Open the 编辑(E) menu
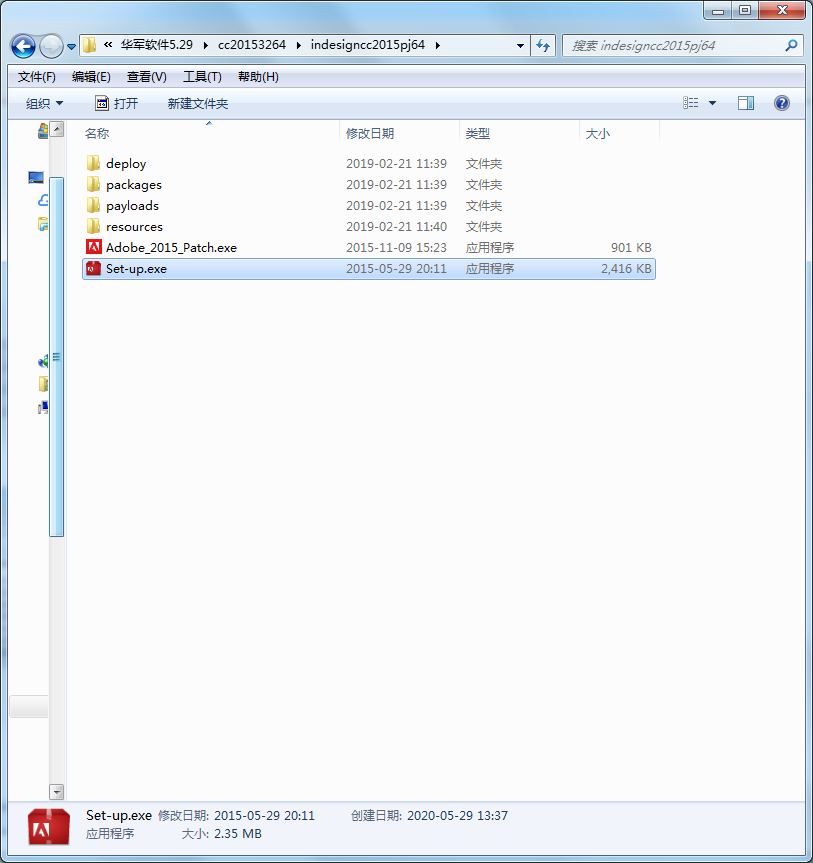 [91, 77]
